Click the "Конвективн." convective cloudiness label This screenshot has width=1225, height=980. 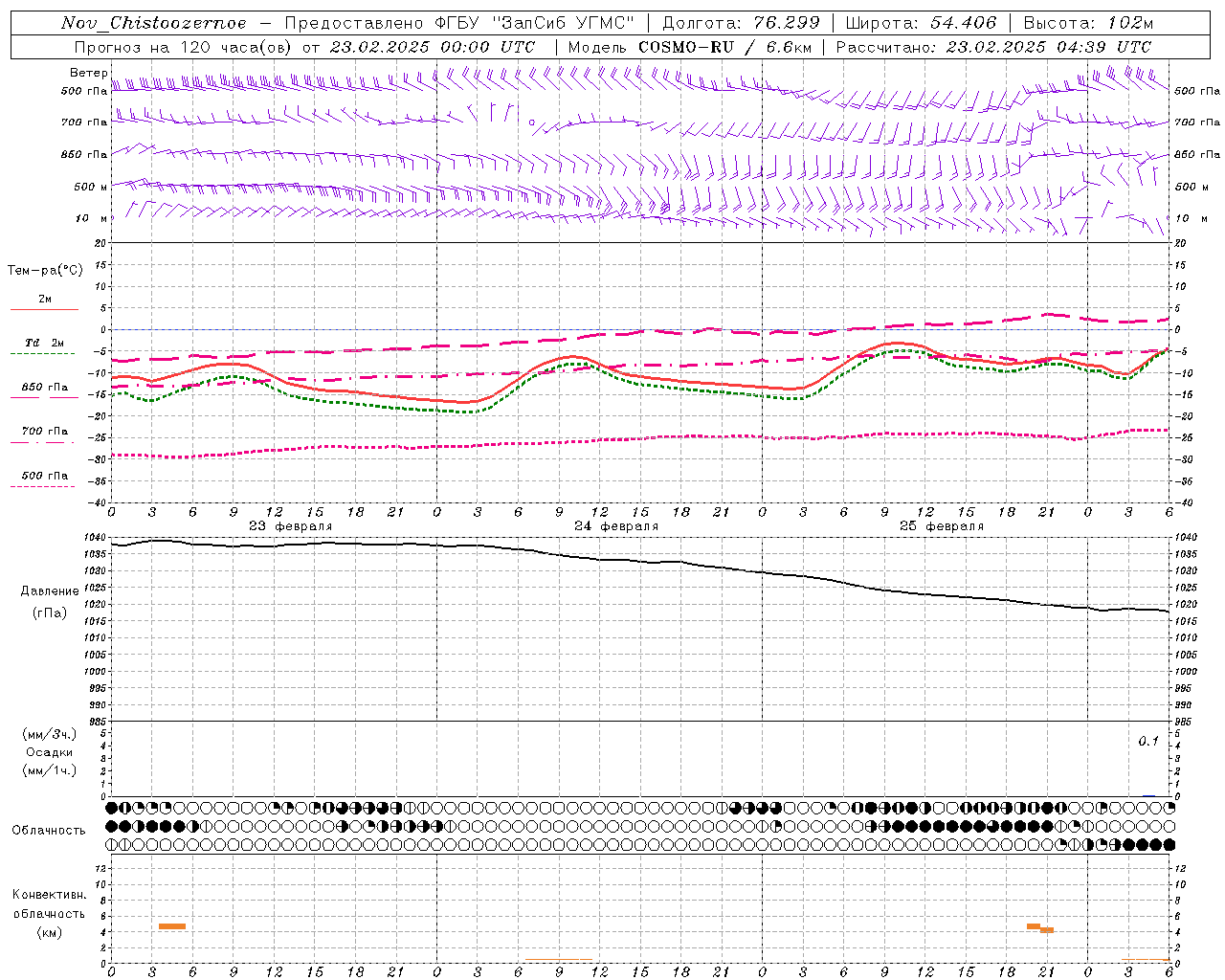coord(50,895)
